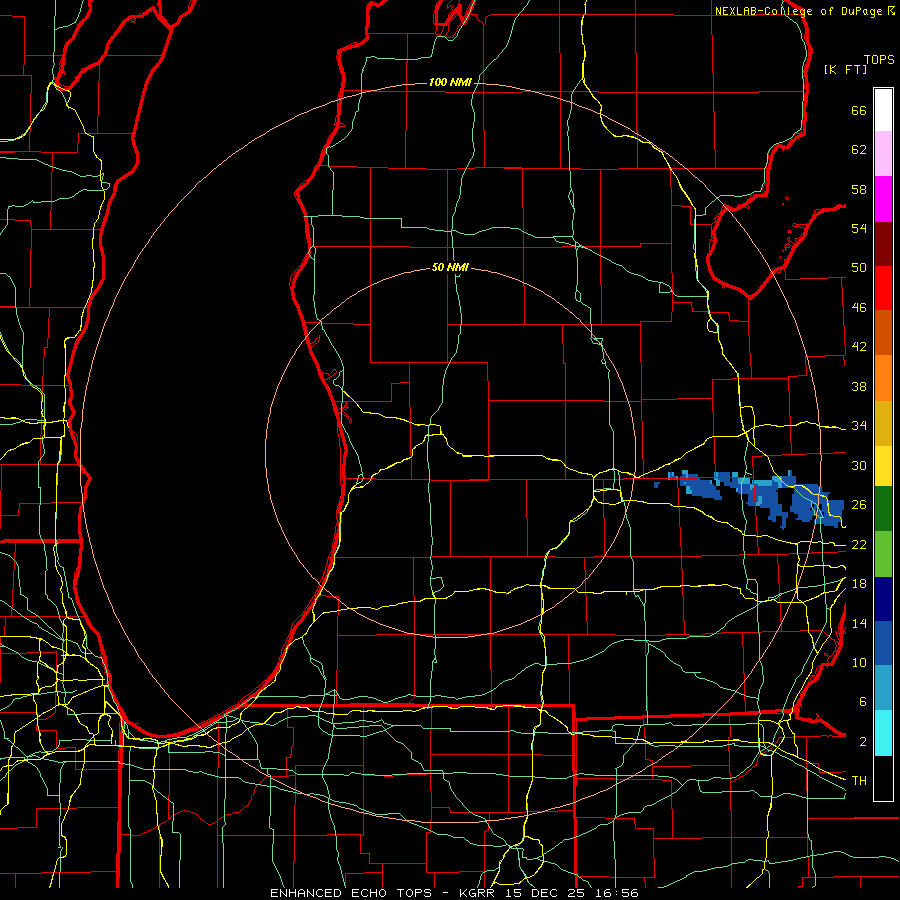Select the 100 NMI range ring label

click(450, 83)
